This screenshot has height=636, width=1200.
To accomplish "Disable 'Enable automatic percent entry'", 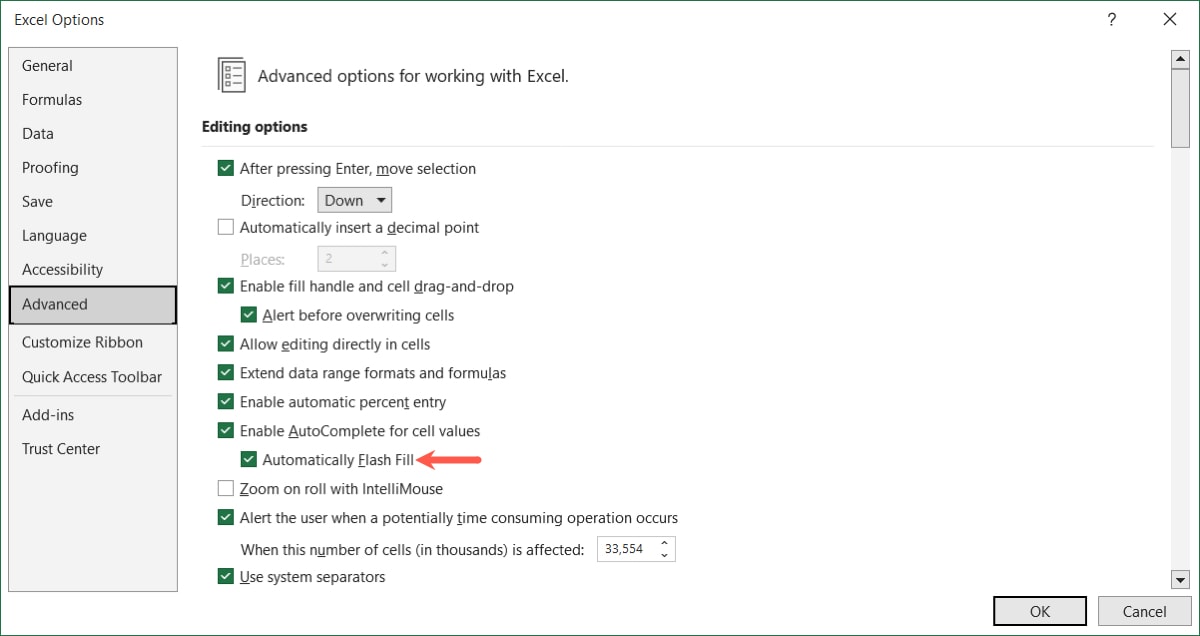I will [x=226, y=401].
